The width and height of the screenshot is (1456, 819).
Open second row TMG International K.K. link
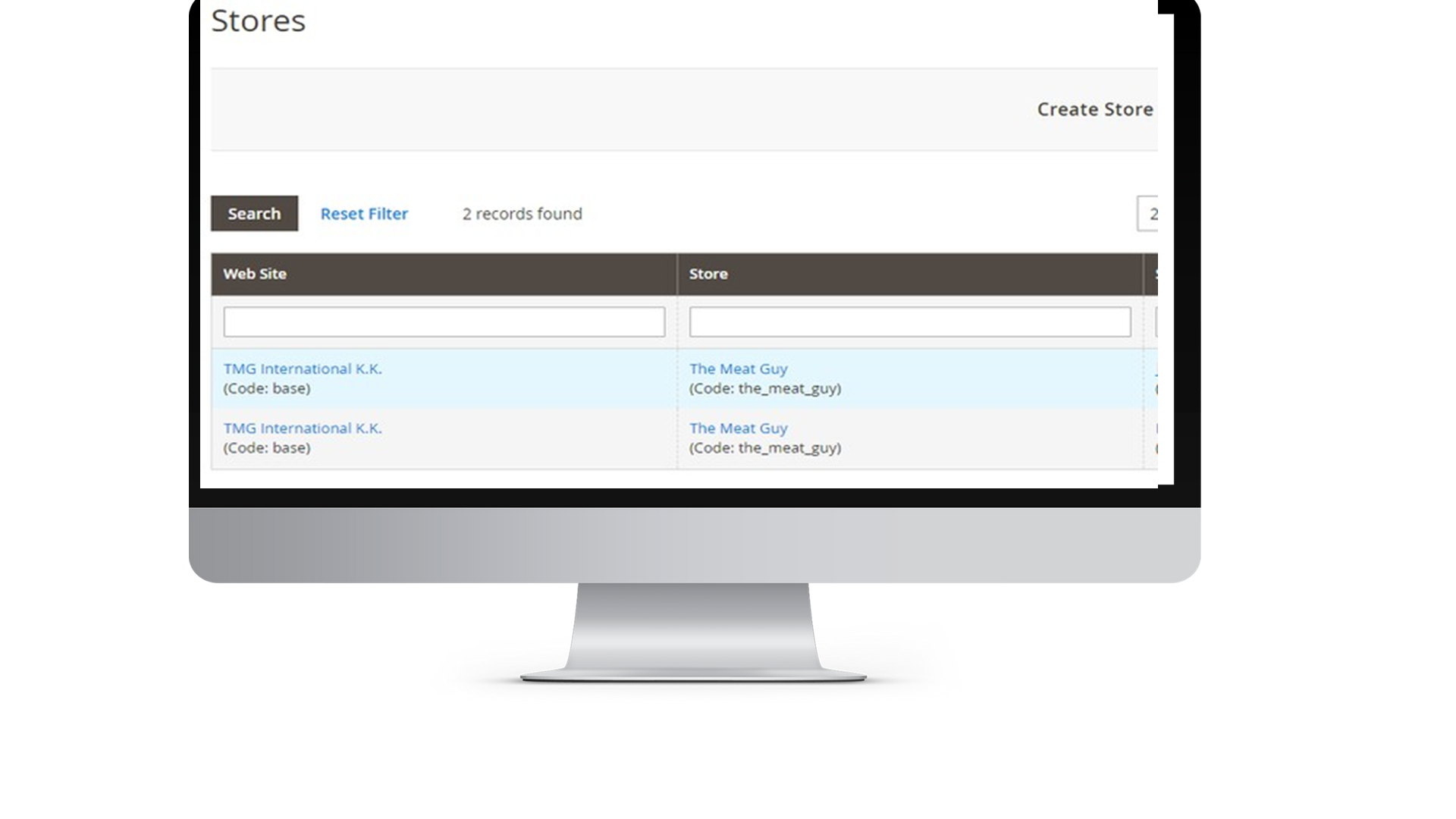tap(303, 428)
